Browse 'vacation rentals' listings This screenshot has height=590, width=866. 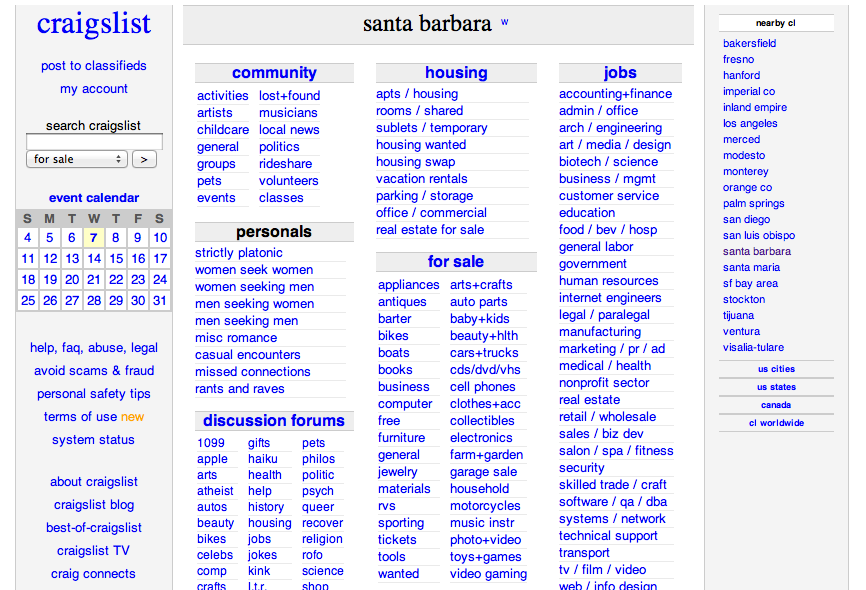(422, 179)
